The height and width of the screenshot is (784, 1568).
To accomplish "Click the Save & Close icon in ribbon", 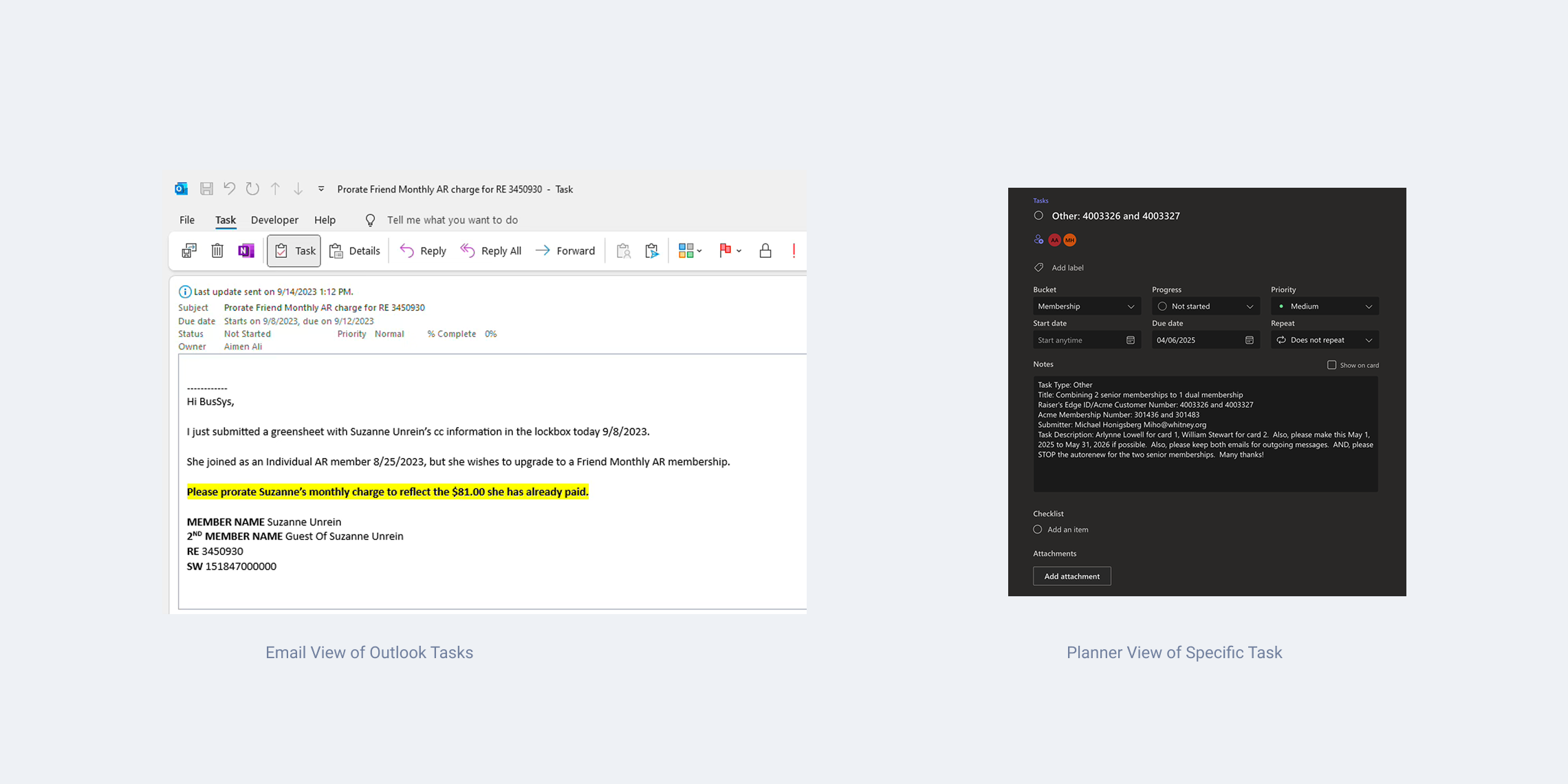I will [189, 250].
